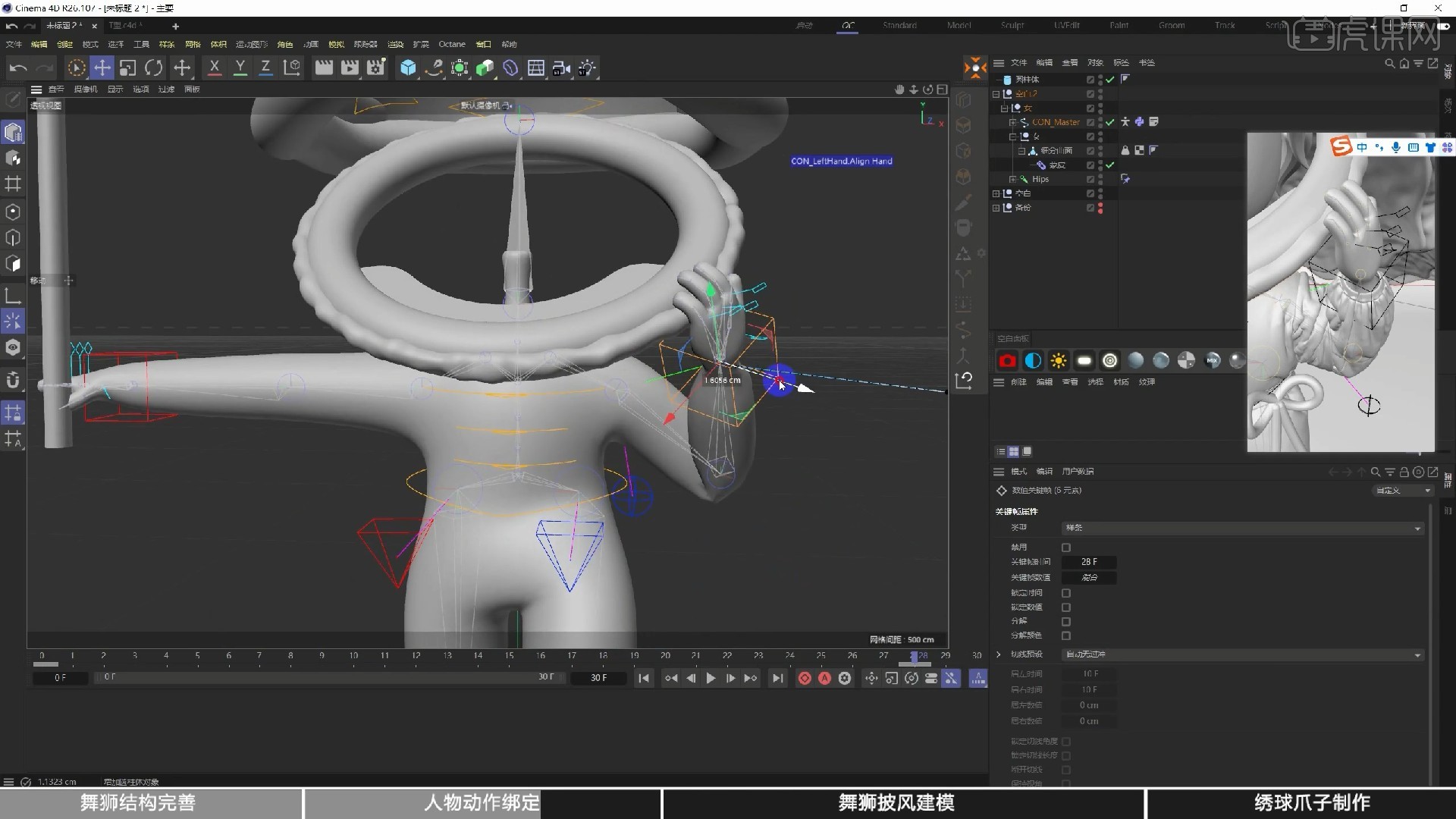Toggle visibility dots of 备份 object
1456x819 pixels.
1100,208
